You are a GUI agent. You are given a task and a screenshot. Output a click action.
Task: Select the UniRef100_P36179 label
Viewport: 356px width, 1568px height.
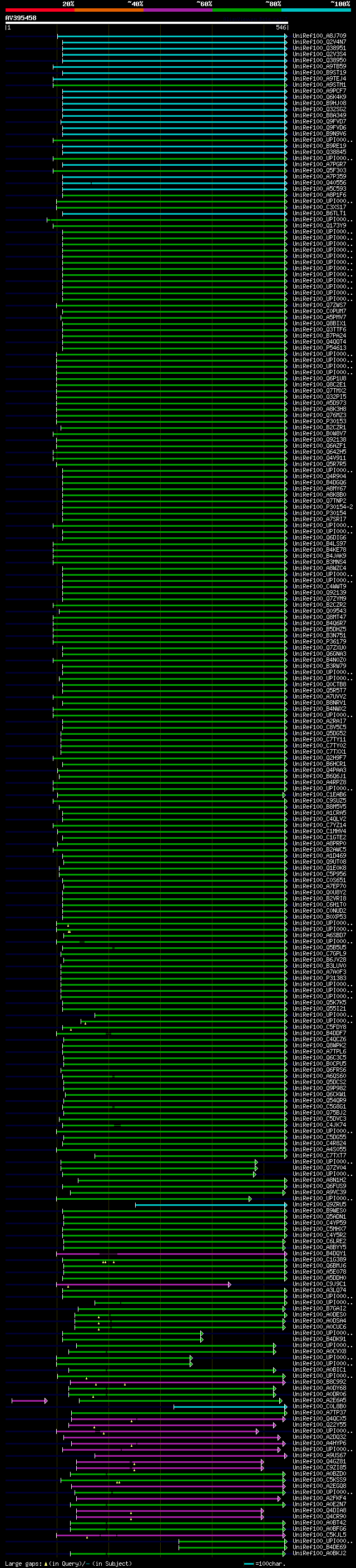[x=319, y=641]
